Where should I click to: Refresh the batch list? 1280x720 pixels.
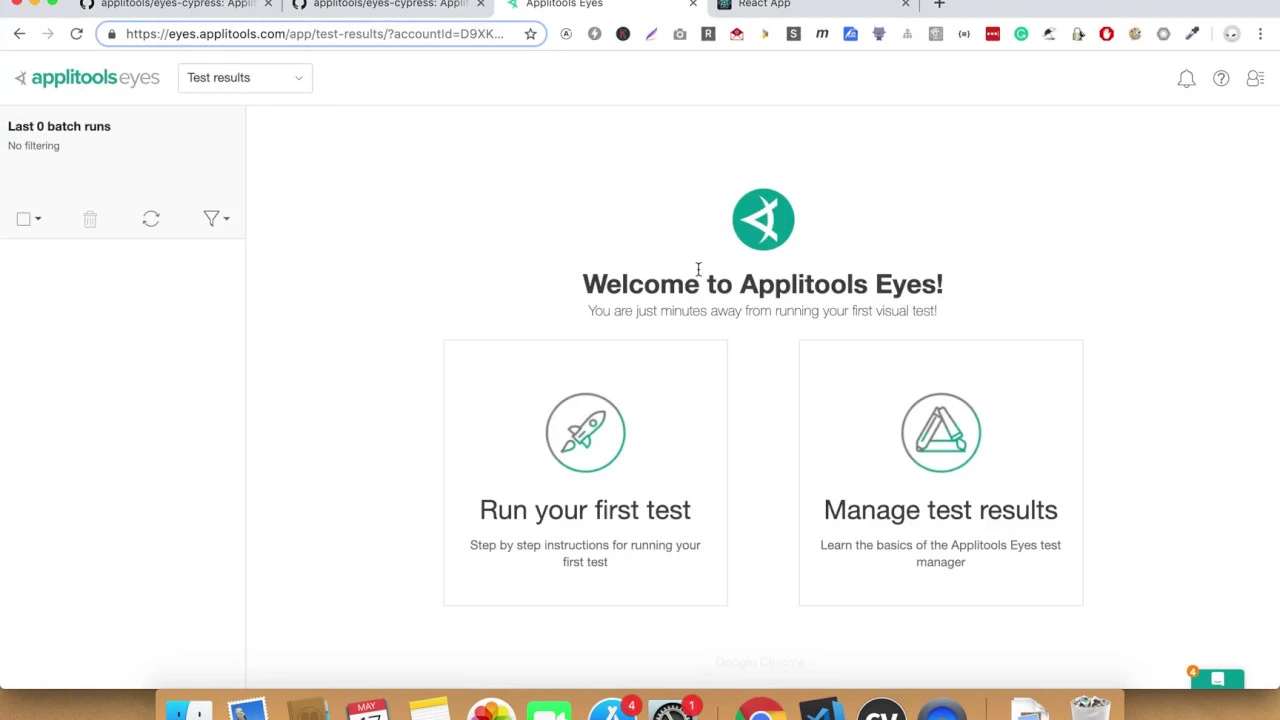point(151,219)
